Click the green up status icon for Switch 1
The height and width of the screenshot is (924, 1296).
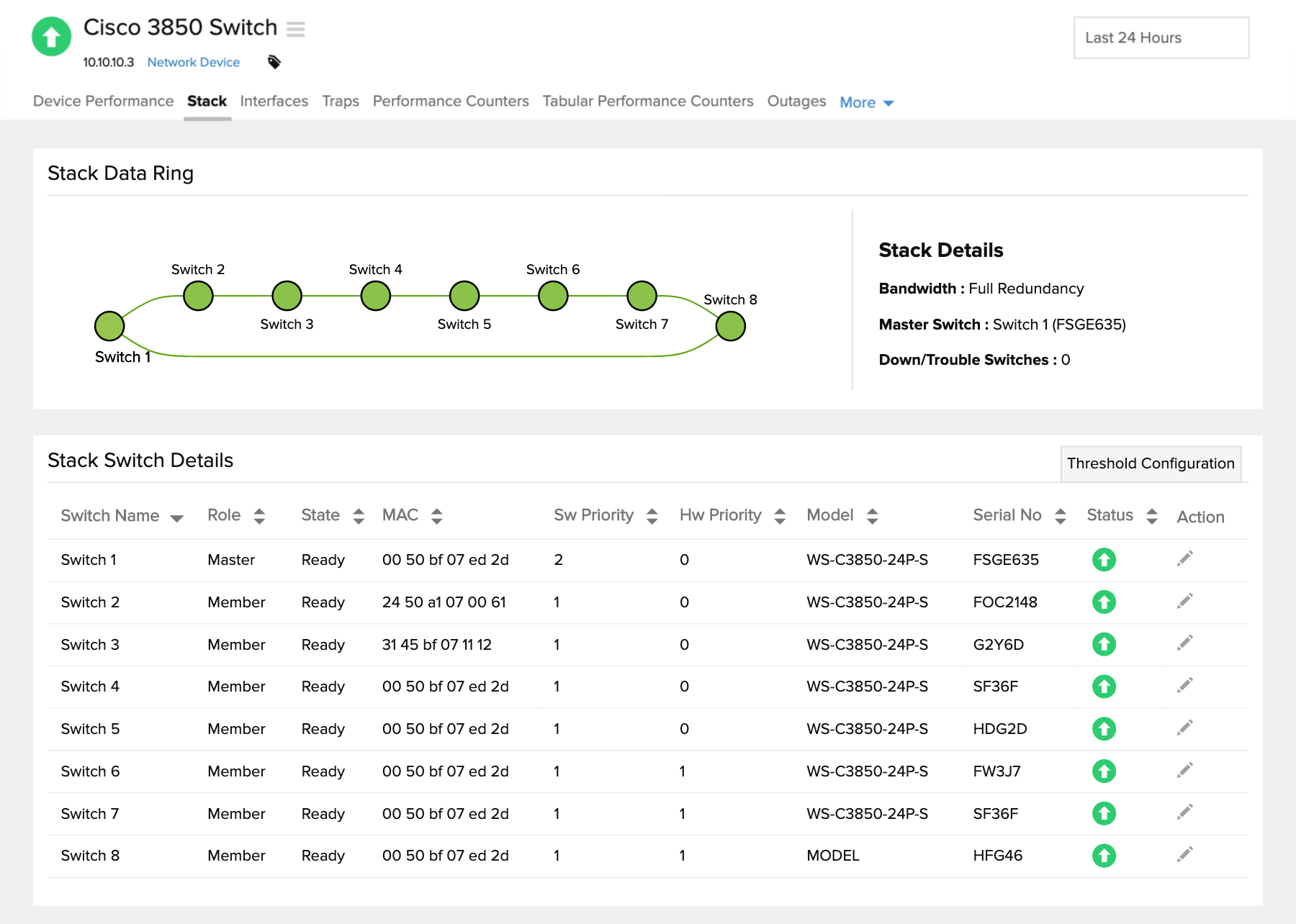tap(1104, 560)
